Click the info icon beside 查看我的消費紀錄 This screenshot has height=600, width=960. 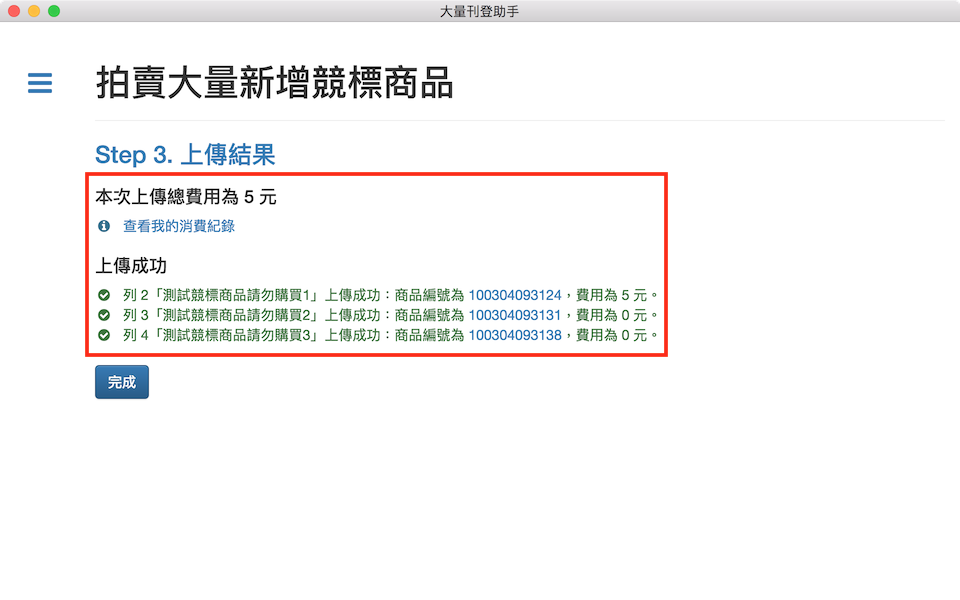point(104,226)
